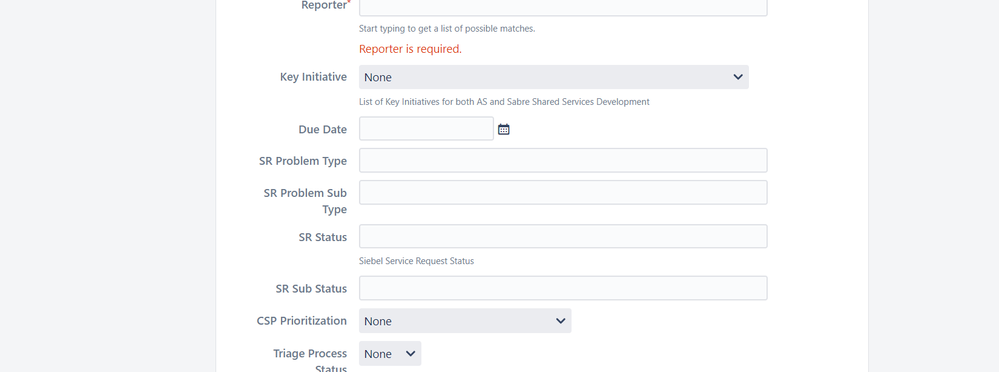999x372 pixels.
Task: Click the Key Initiative label
Action: 313,77
